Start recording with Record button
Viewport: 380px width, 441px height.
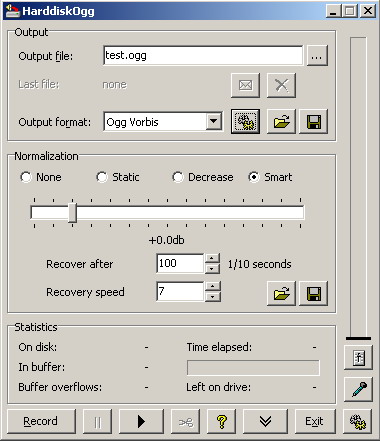point(41,422)
